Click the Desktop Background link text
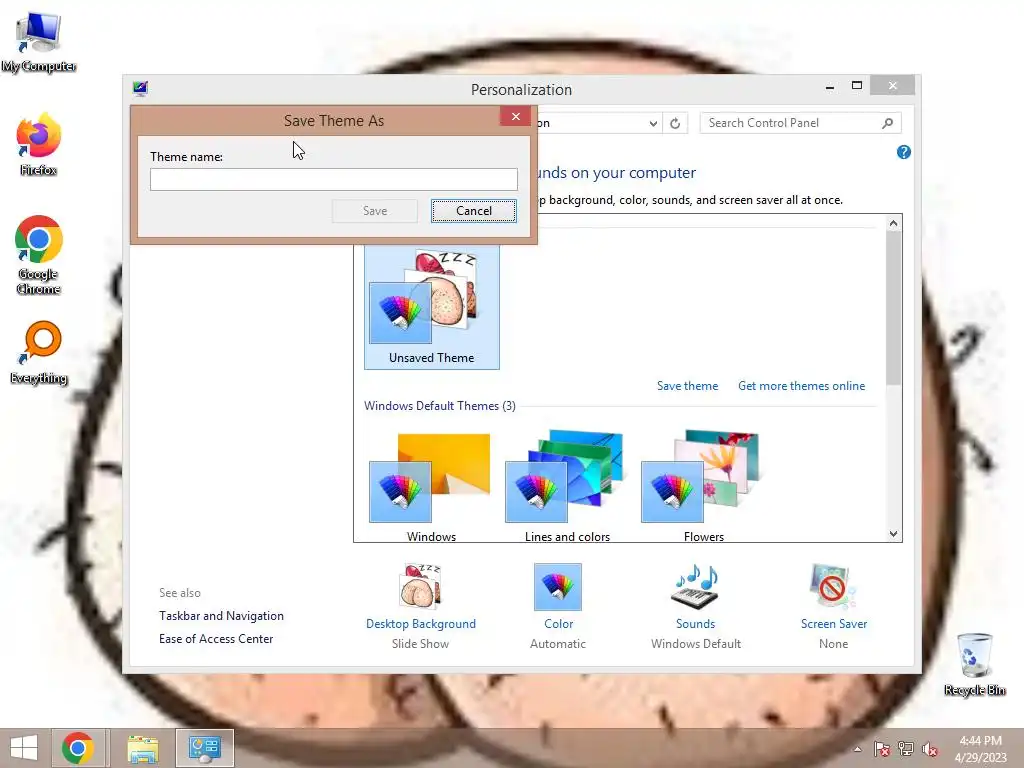Viewport: 1024px width, 768px height. [421, 624]
